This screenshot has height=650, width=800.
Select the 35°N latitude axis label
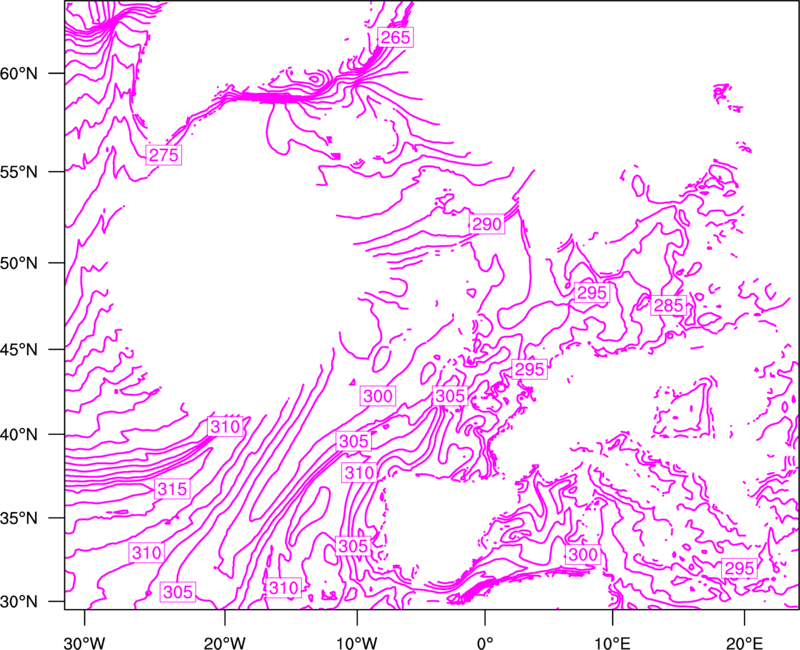[x=19, y=518]
